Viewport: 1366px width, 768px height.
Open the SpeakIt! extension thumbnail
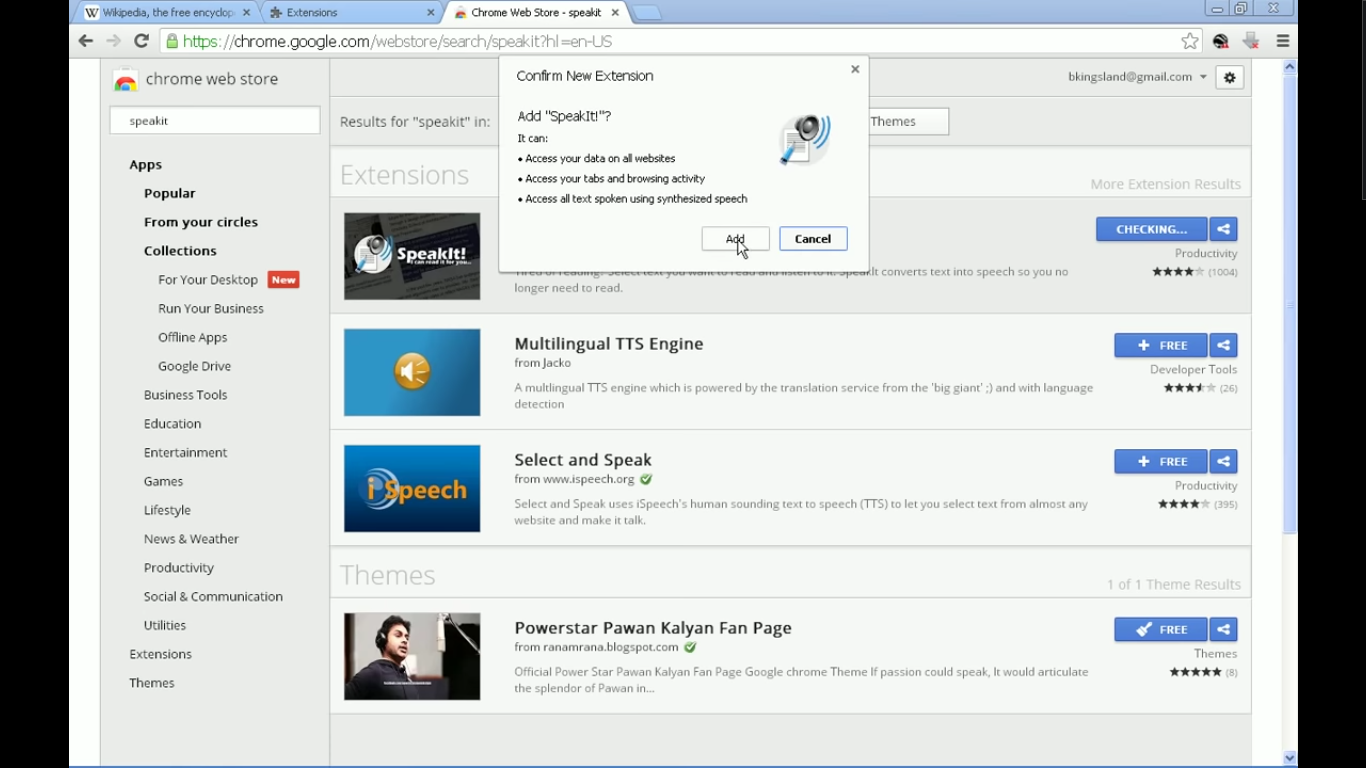pos(412,256)
